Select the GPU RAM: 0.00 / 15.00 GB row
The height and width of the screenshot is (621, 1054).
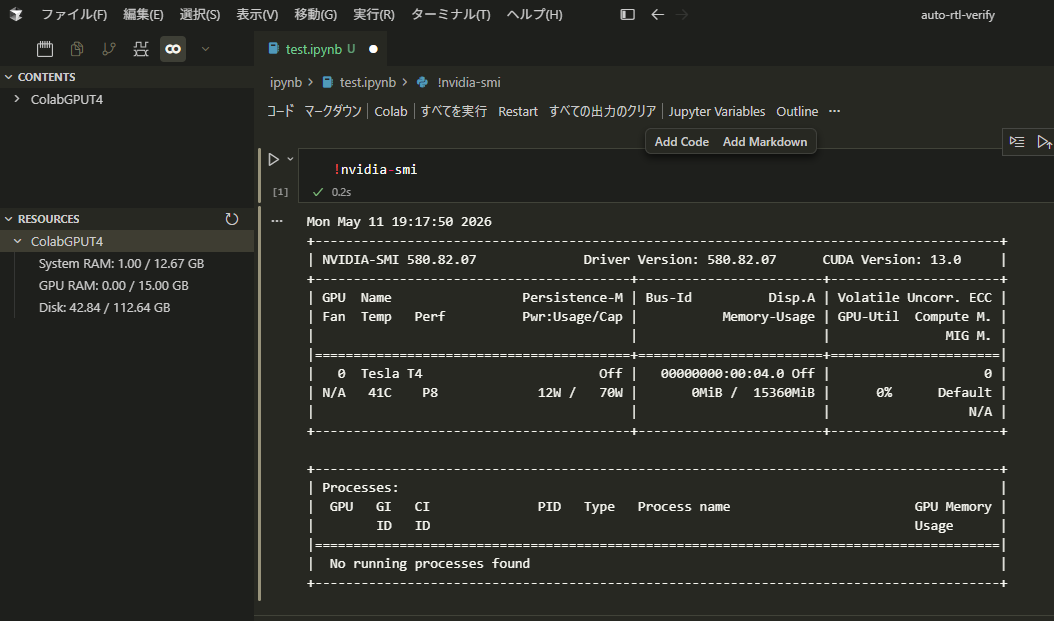click(x=127, y=286)
